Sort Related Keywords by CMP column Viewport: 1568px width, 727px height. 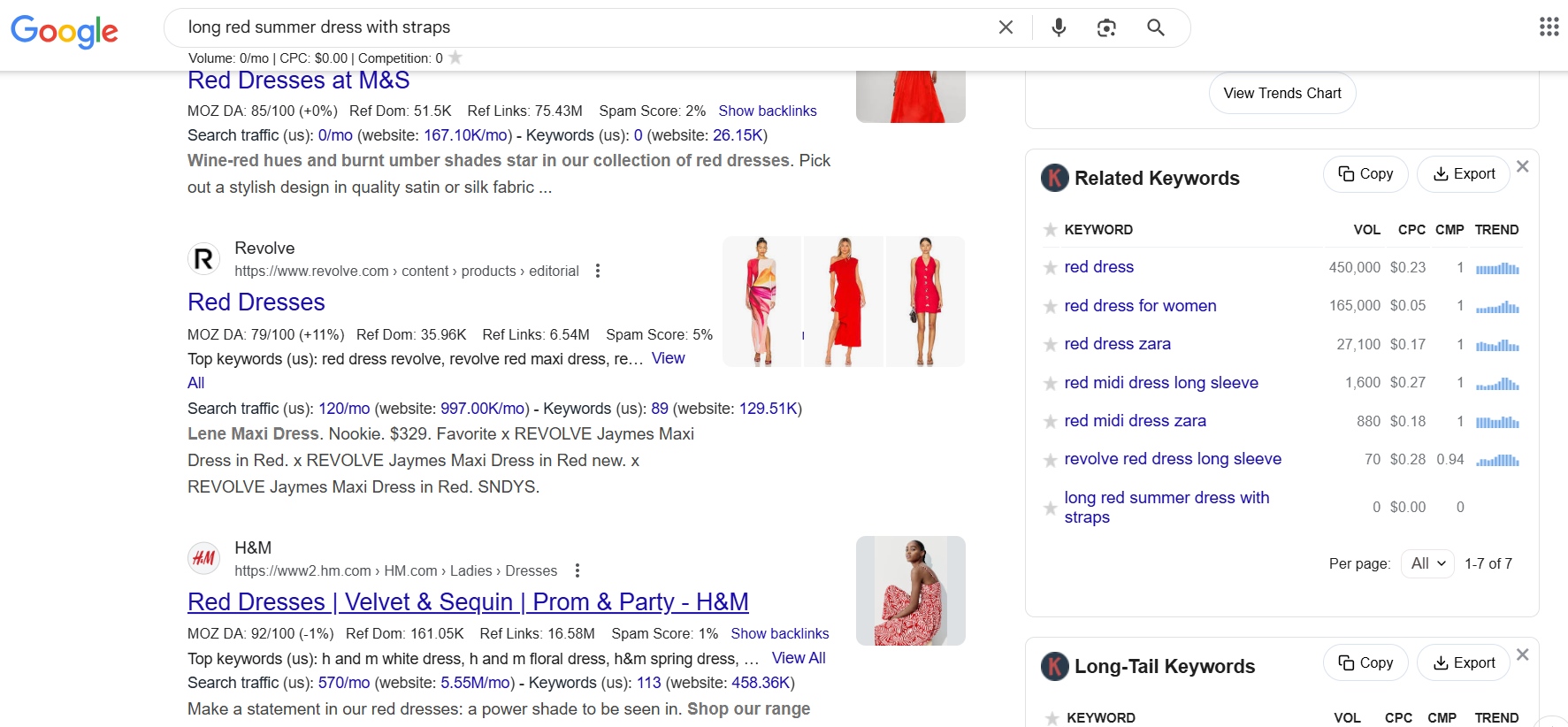(1449, 230)
